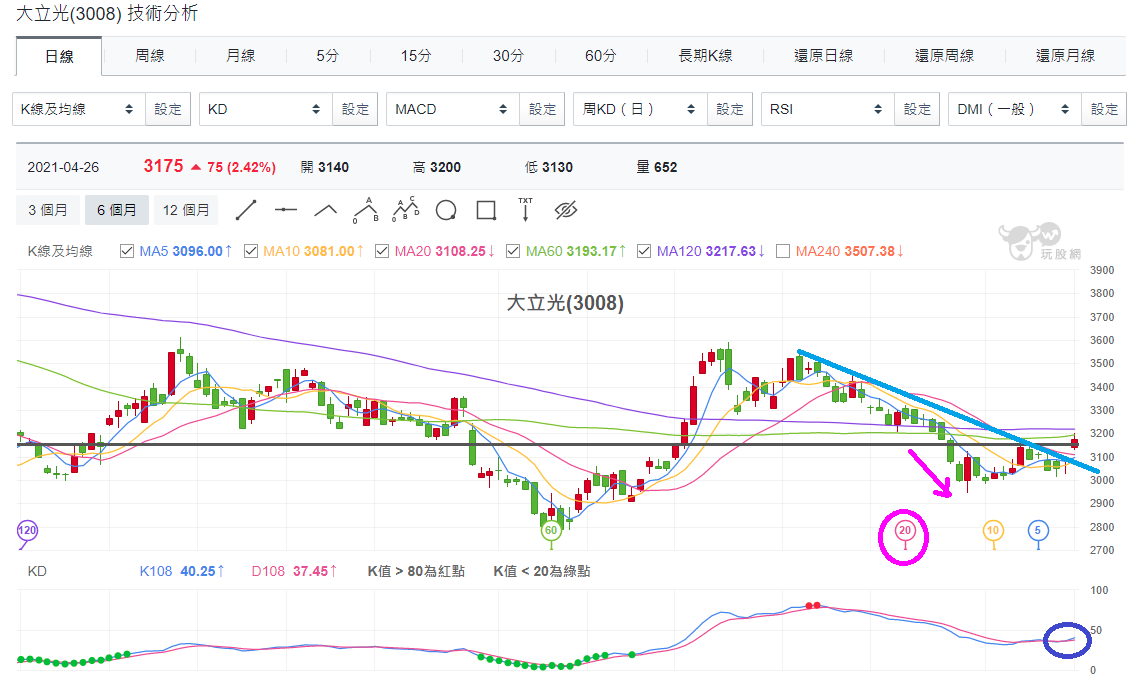Uncheck the MA20 moving average checkbox

coord(382,251)
